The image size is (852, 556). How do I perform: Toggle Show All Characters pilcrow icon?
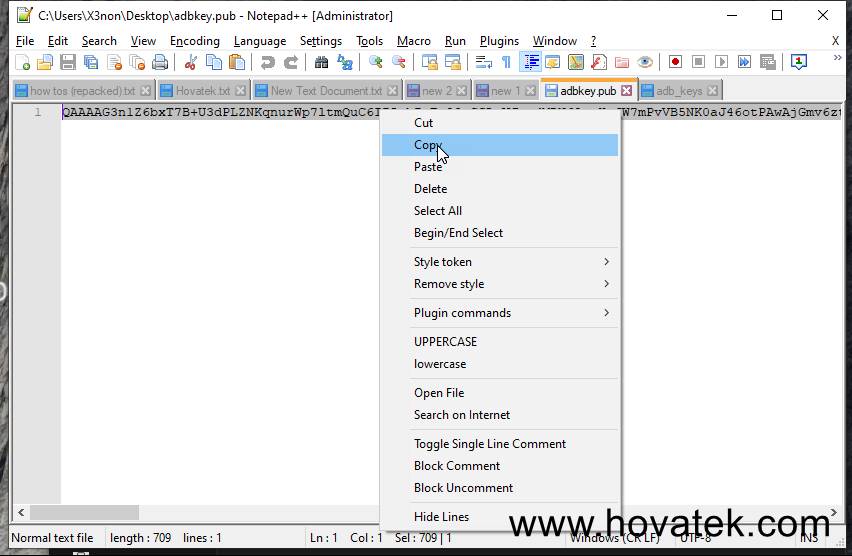coord(506,63)
